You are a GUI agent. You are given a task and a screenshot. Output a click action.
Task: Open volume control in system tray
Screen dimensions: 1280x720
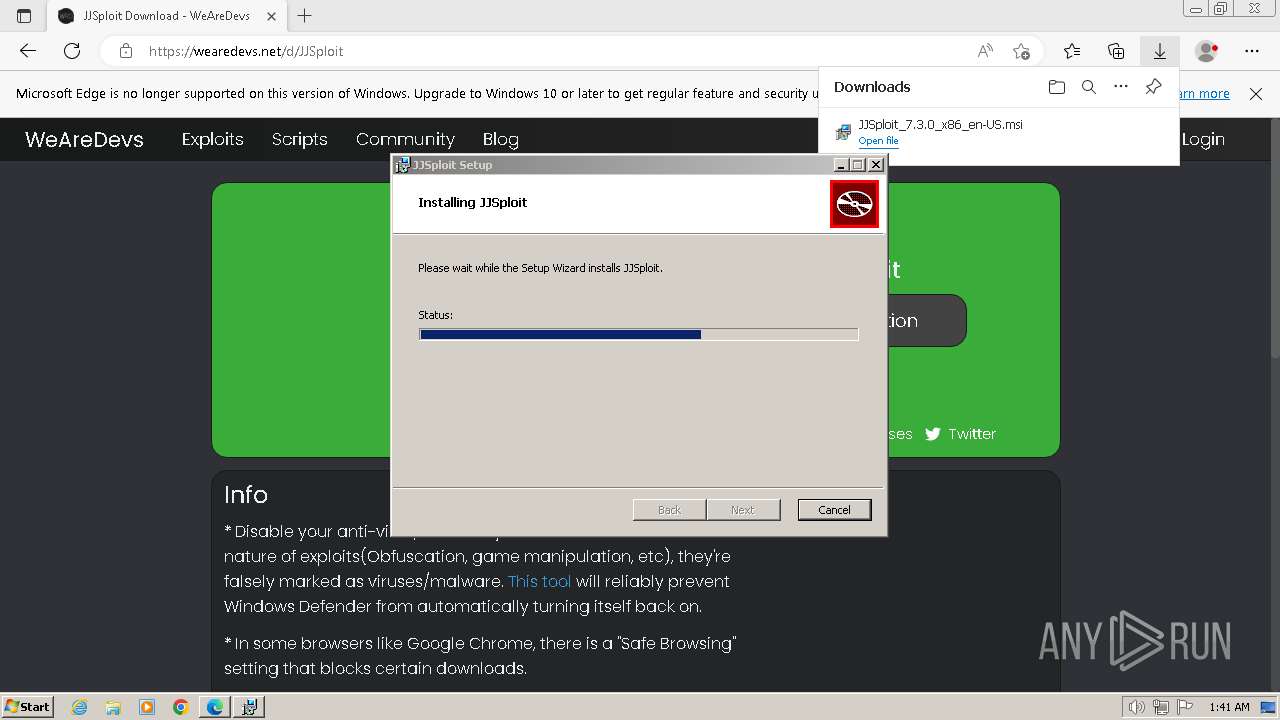click(1137, 707)
